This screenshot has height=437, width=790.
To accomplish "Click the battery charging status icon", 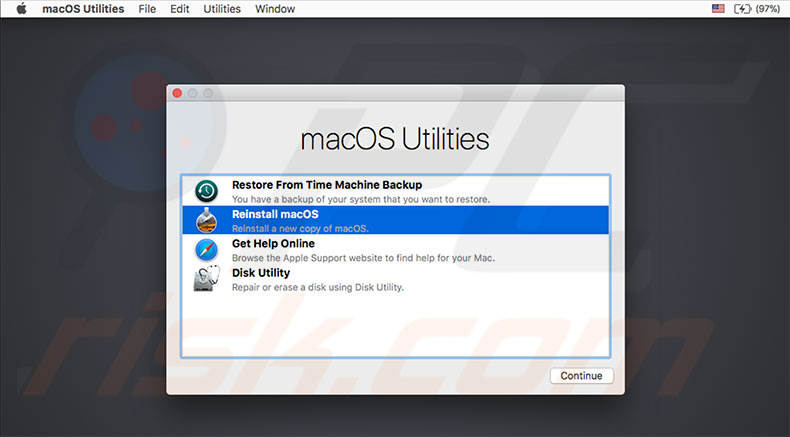I will [x=742, y=9].
